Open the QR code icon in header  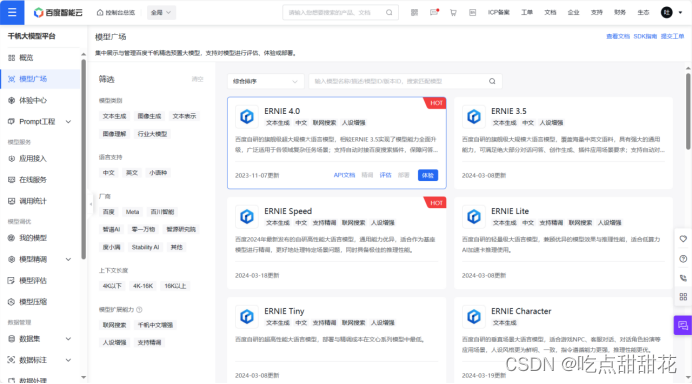pos(414,12)
